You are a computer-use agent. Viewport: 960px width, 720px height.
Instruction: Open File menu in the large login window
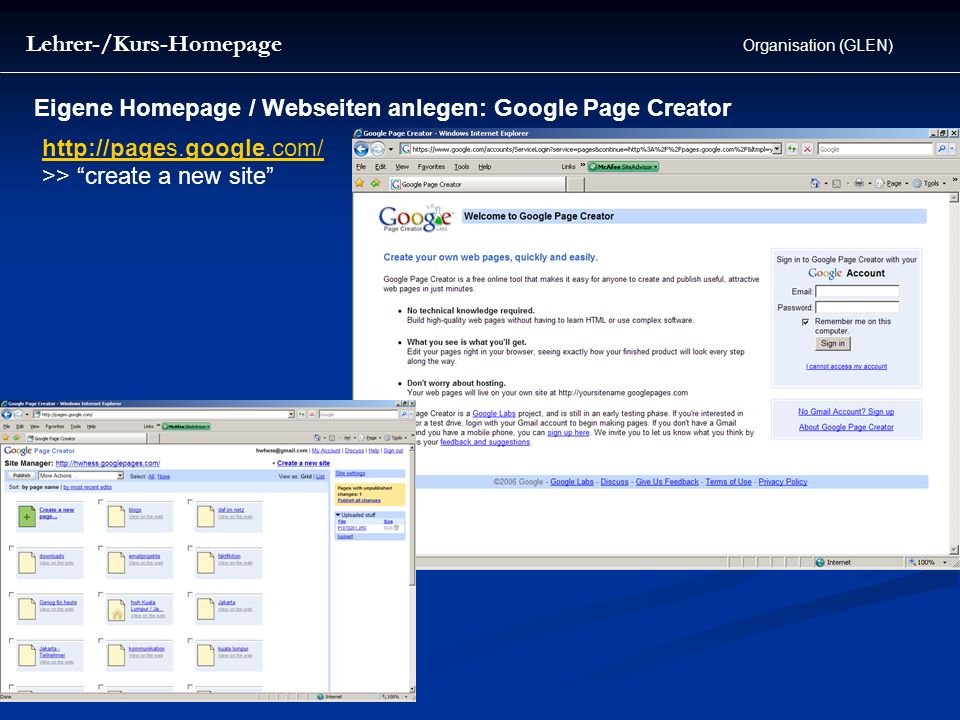[x=361, y=167]
